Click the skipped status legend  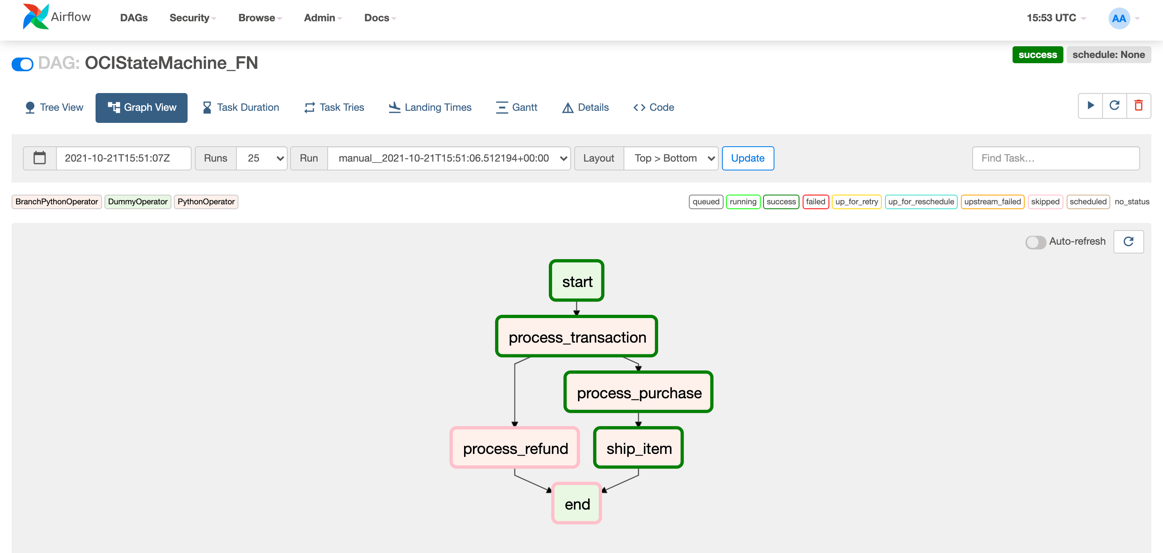1045,202
